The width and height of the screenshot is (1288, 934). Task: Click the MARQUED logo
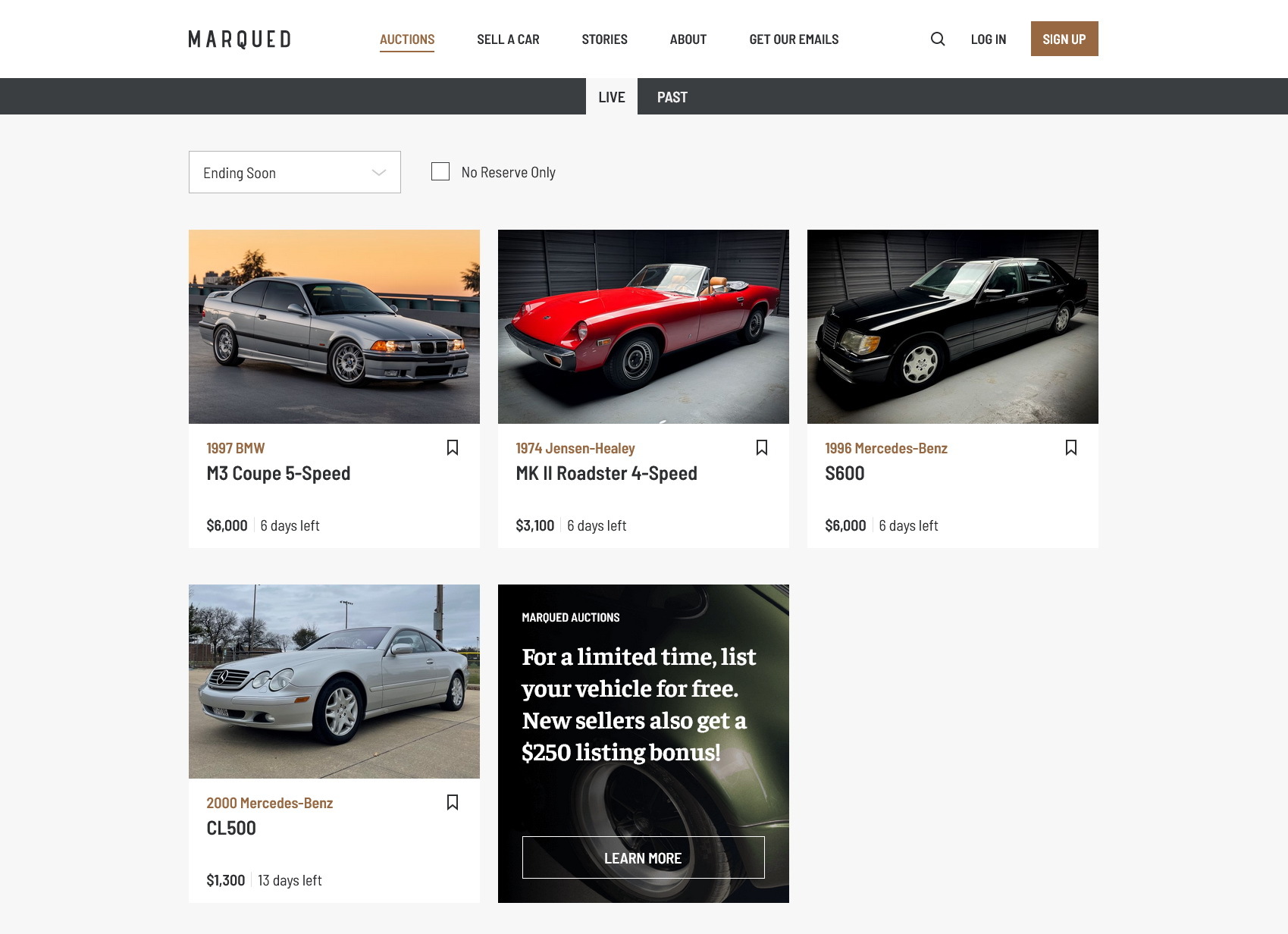point(240,39)
